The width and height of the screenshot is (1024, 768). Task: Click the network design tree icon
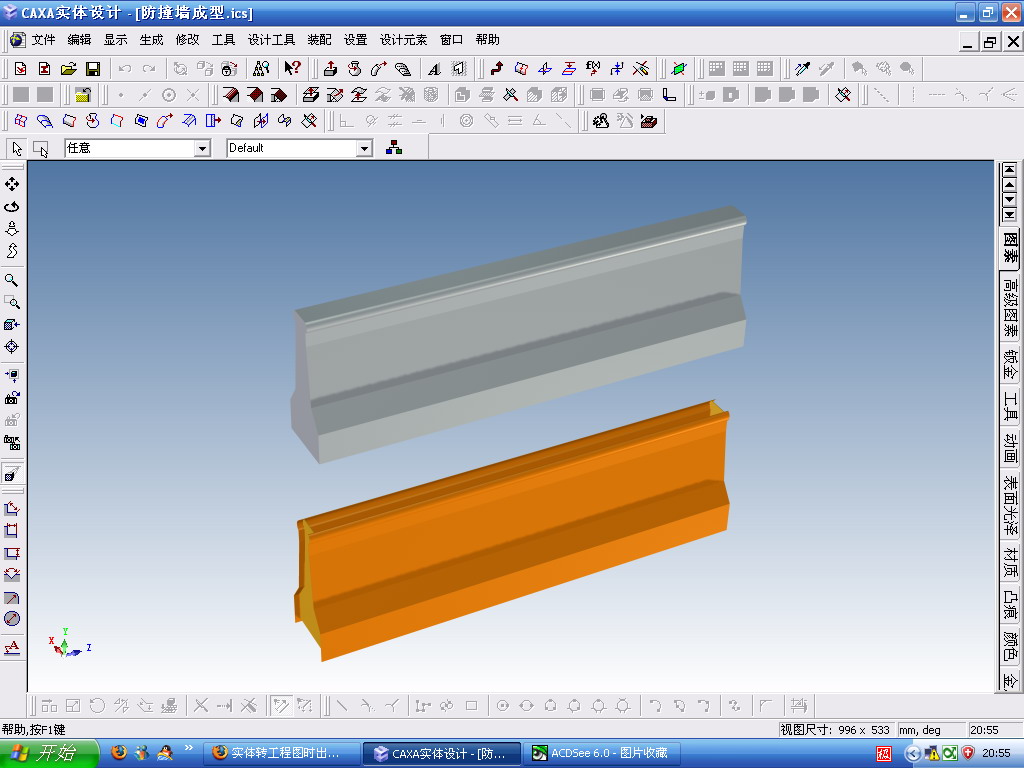[x=394, y=148]
